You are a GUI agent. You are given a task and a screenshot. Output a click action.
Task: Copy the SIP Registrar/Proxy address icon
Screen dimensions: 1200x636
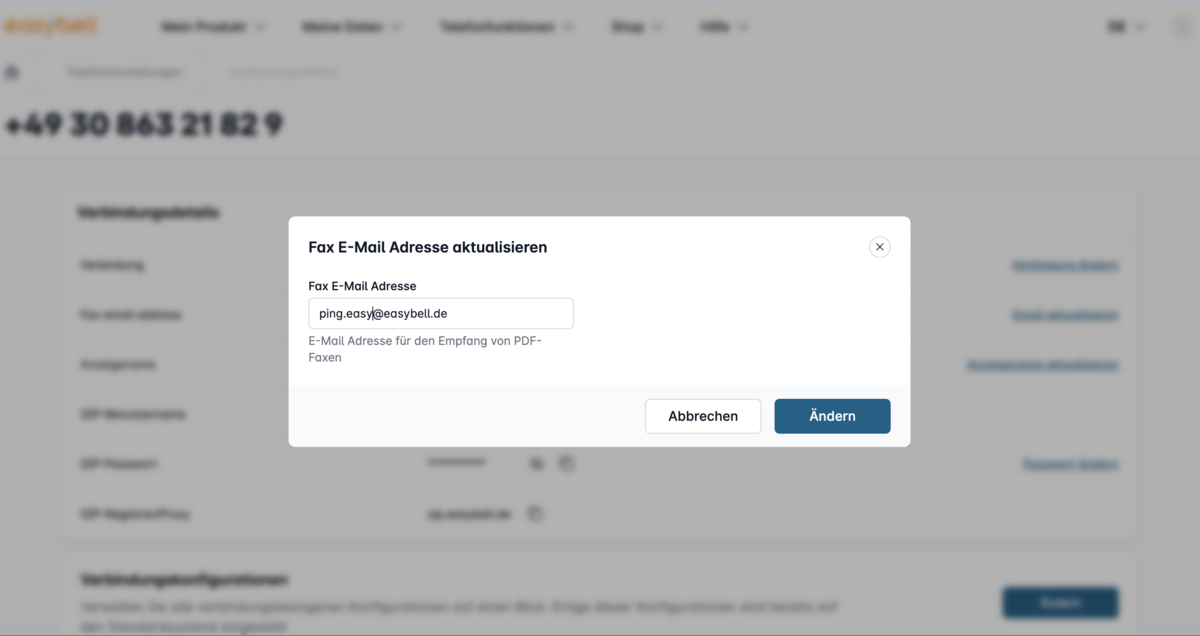pos(535,514)
